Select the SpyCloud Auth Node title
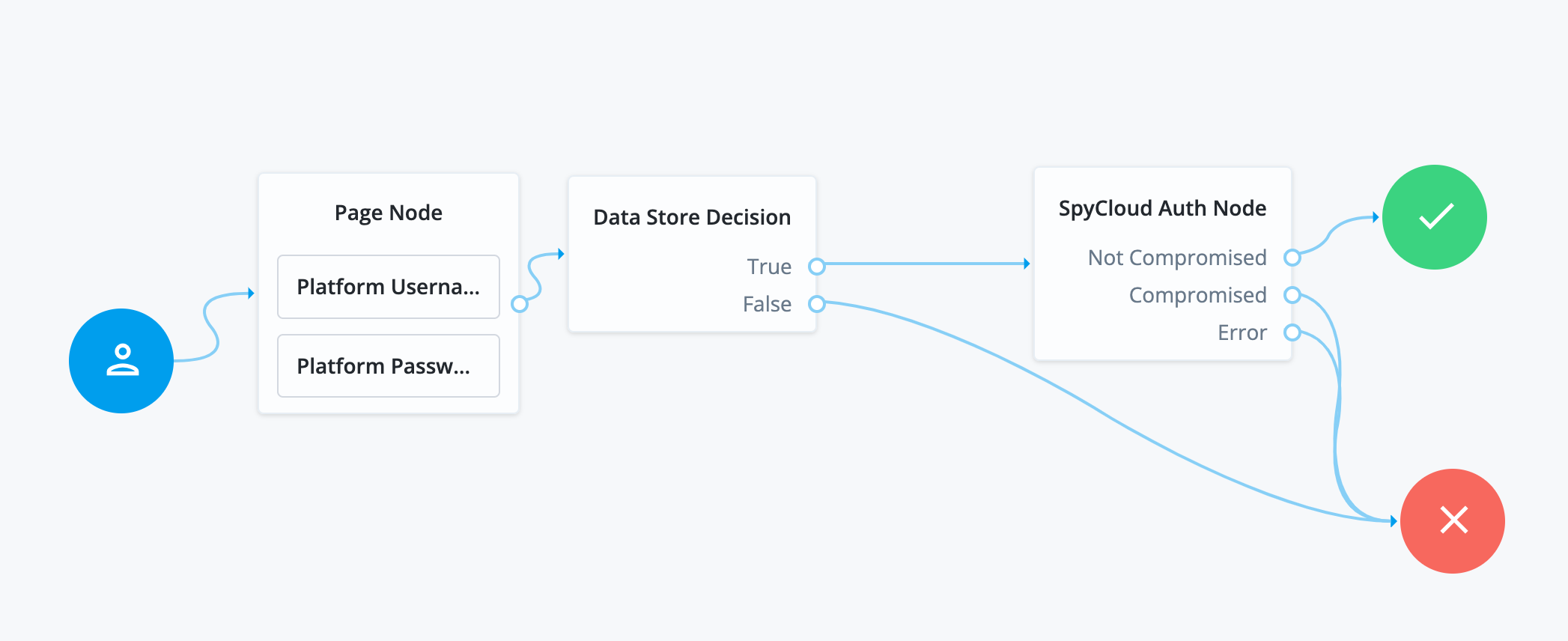This screenshot has width=1568, height=641. (1162, 208)
